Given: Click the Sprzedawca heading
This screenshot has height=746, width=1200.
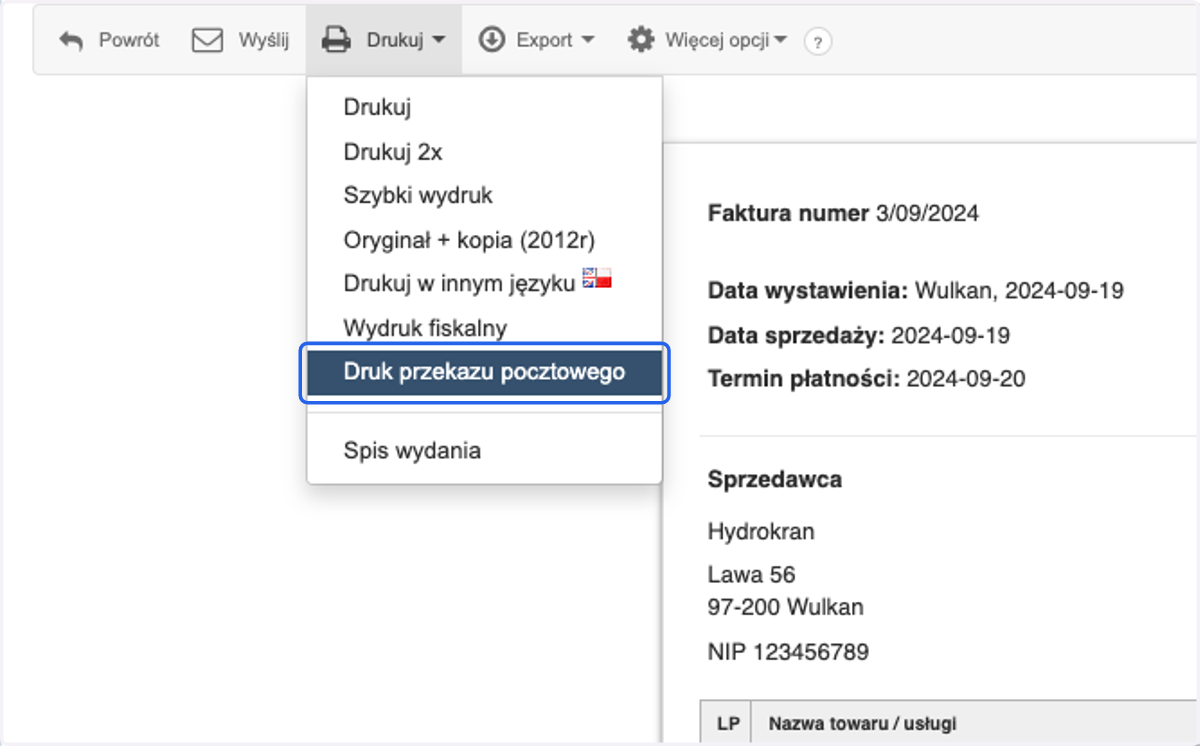Looking at the screenshot, I should pos(775,479).
